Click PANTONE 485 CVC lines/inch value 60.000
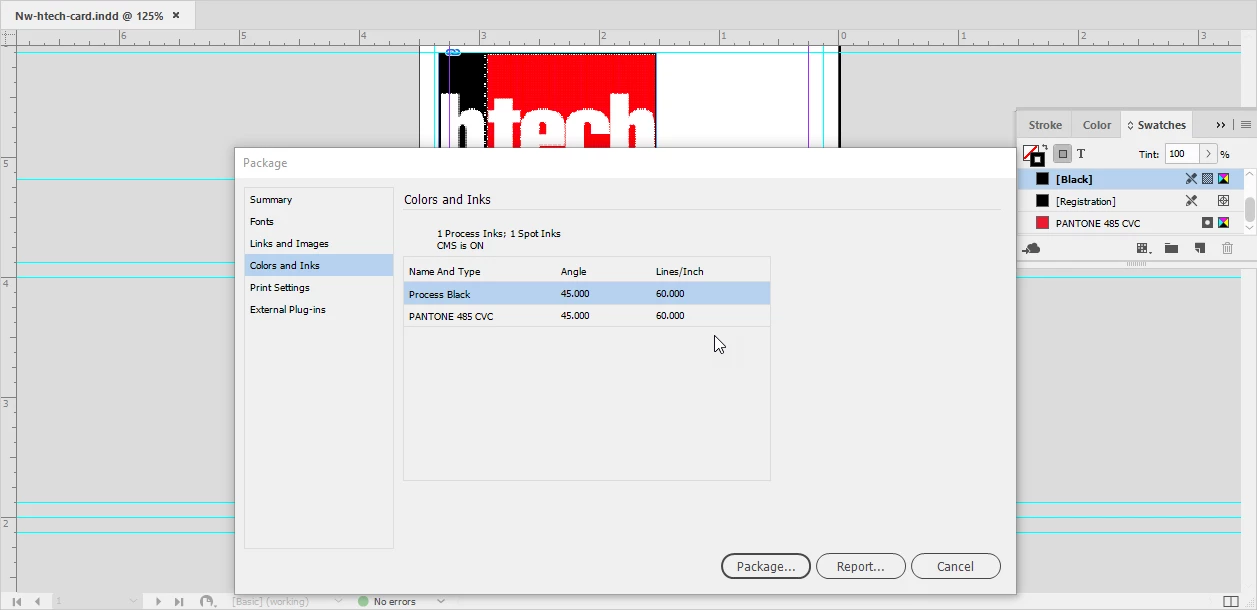The image size is (1257, 610). click(x=670, y=315)
